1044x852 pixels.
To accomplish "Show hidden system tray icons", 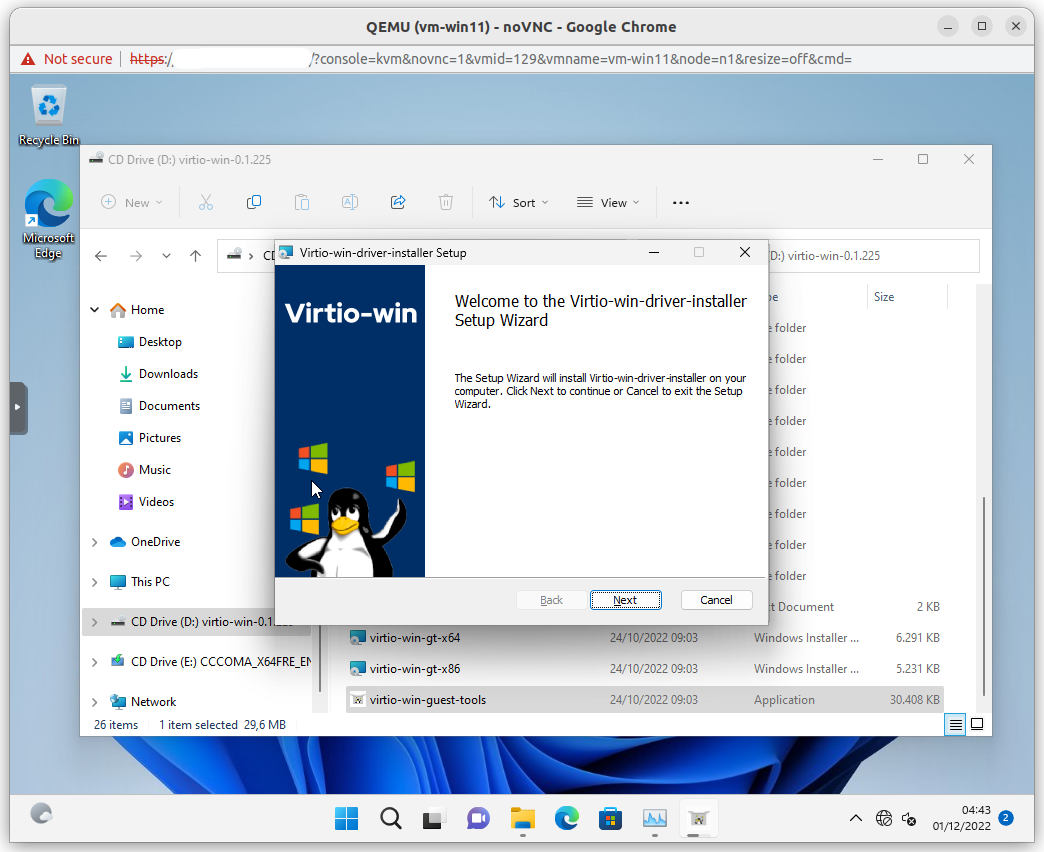I will click(856, 818).
